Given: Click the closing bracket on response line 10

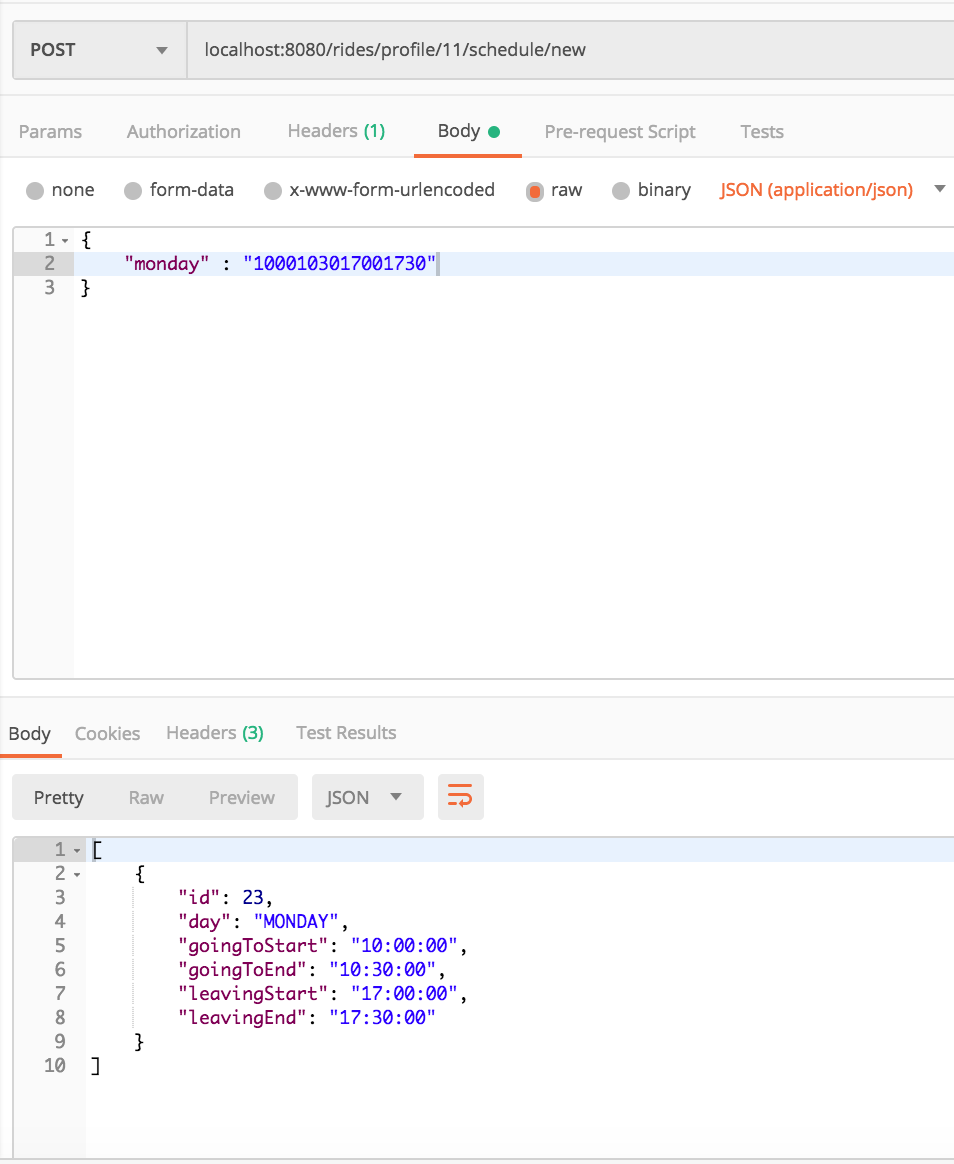Looking at the screenshot, I should click(96, 1066).
